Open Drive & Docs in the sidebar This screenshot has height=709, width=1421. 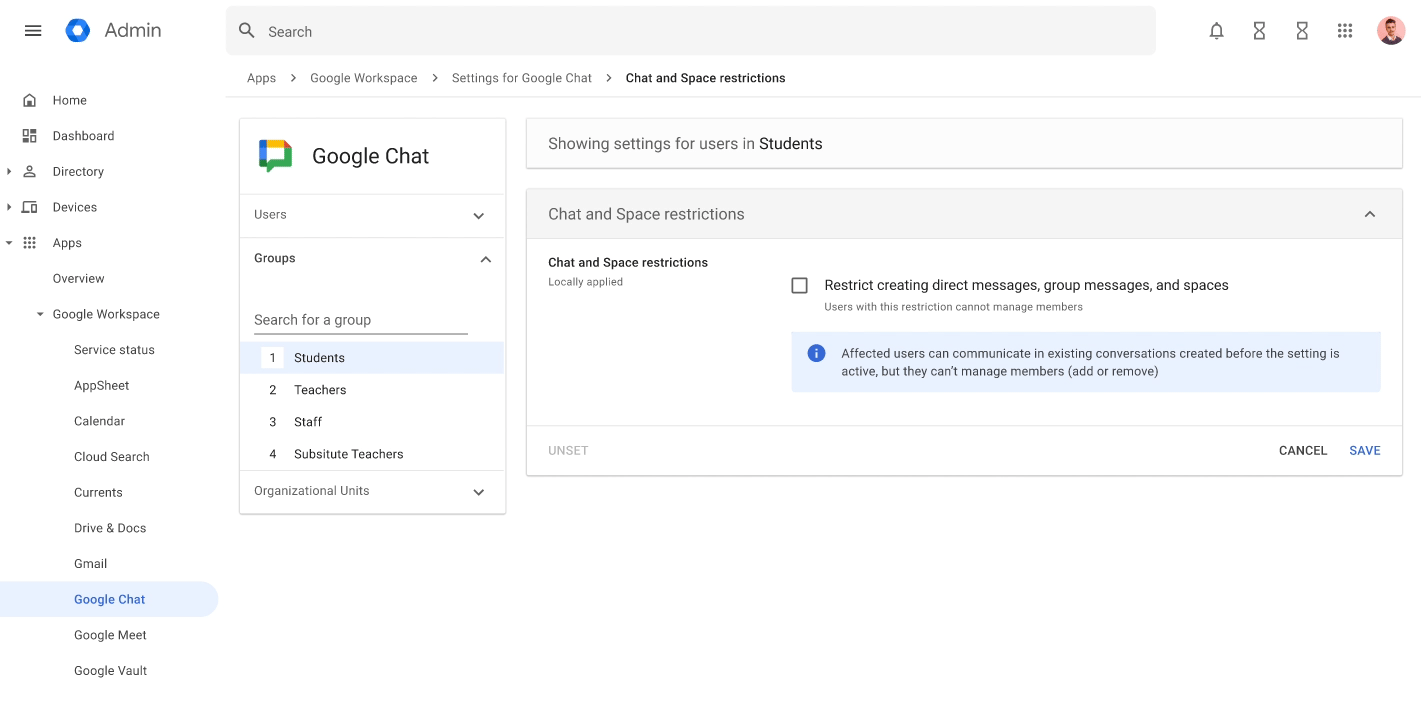tap(109, 528)
